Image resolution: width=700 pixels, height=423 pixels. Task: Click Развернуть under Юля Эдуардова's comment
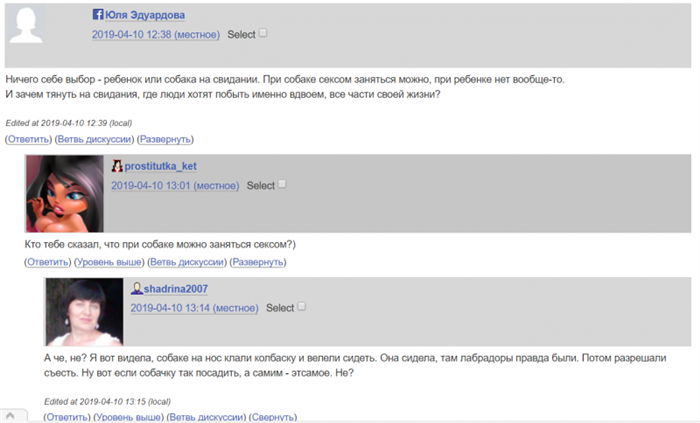(x=165, y=139)
